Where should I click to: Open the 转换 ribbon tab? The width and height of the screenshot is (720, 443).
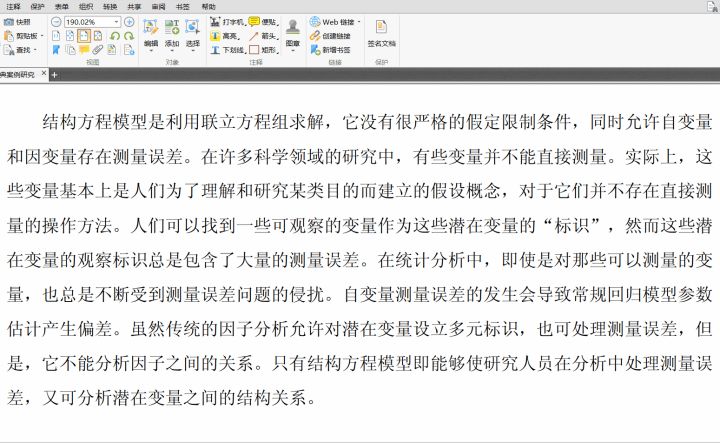(x=110, y=6)
